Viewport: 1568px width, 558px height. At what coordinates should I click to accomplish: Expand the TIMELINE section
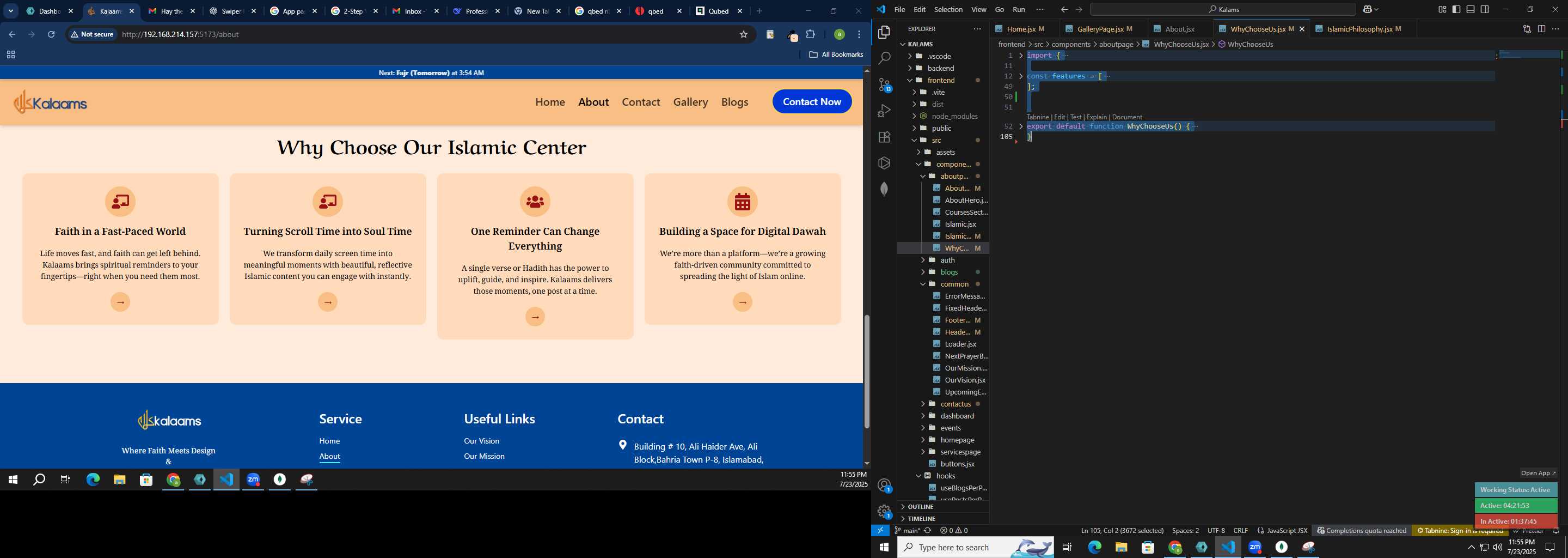click(x=942, y=519)
